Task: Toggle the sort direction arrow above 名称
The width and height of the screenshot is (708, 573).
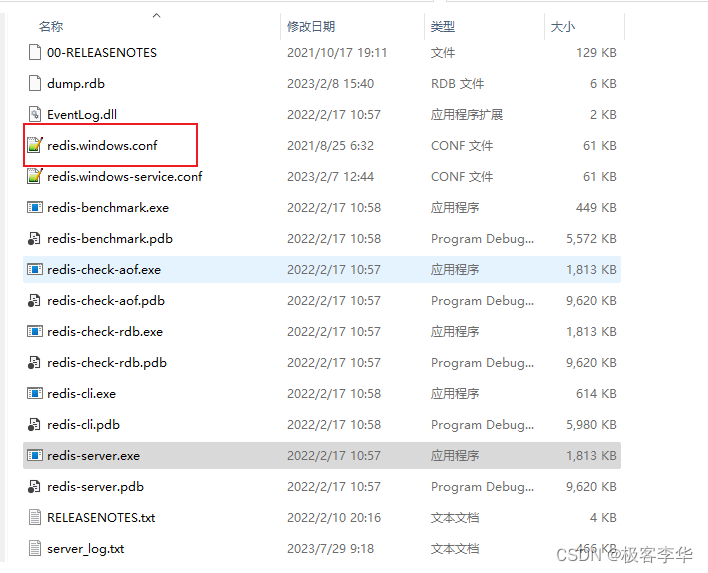Action: click(157, 16)
